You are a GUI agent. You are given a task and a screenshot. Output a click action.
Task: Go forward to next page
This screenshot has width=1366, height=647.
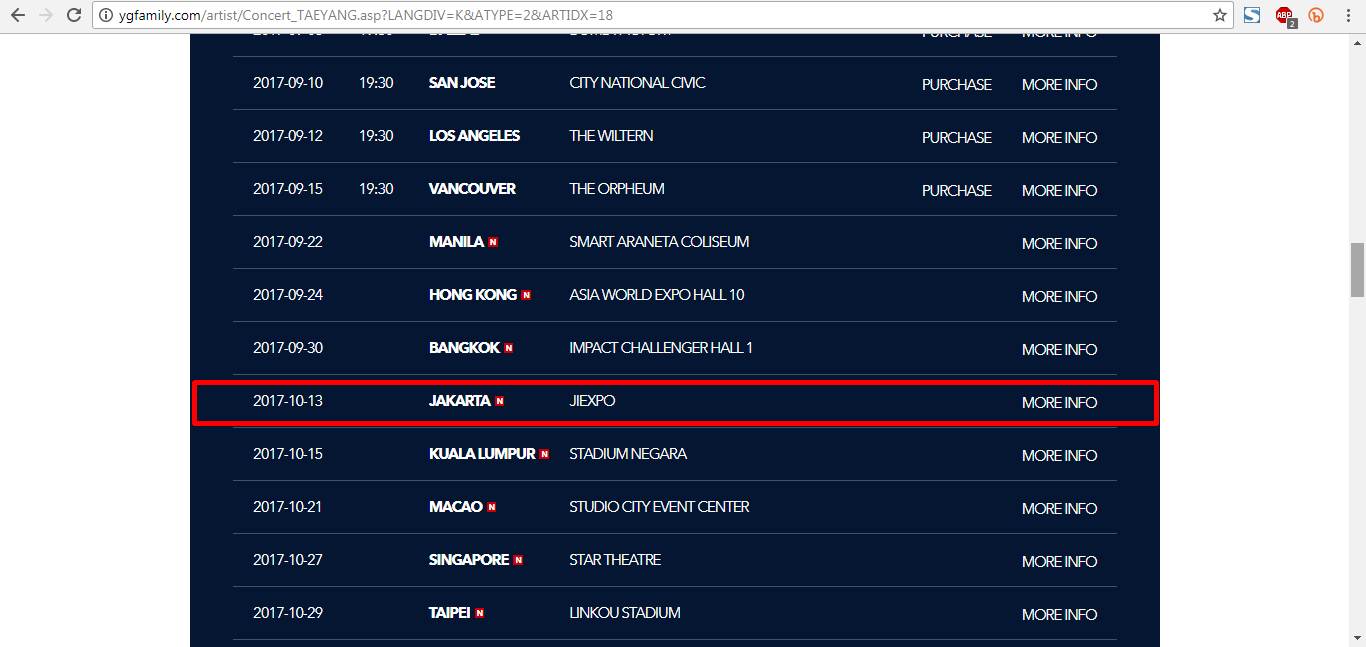pyautogui.click(x=46, y=15)
